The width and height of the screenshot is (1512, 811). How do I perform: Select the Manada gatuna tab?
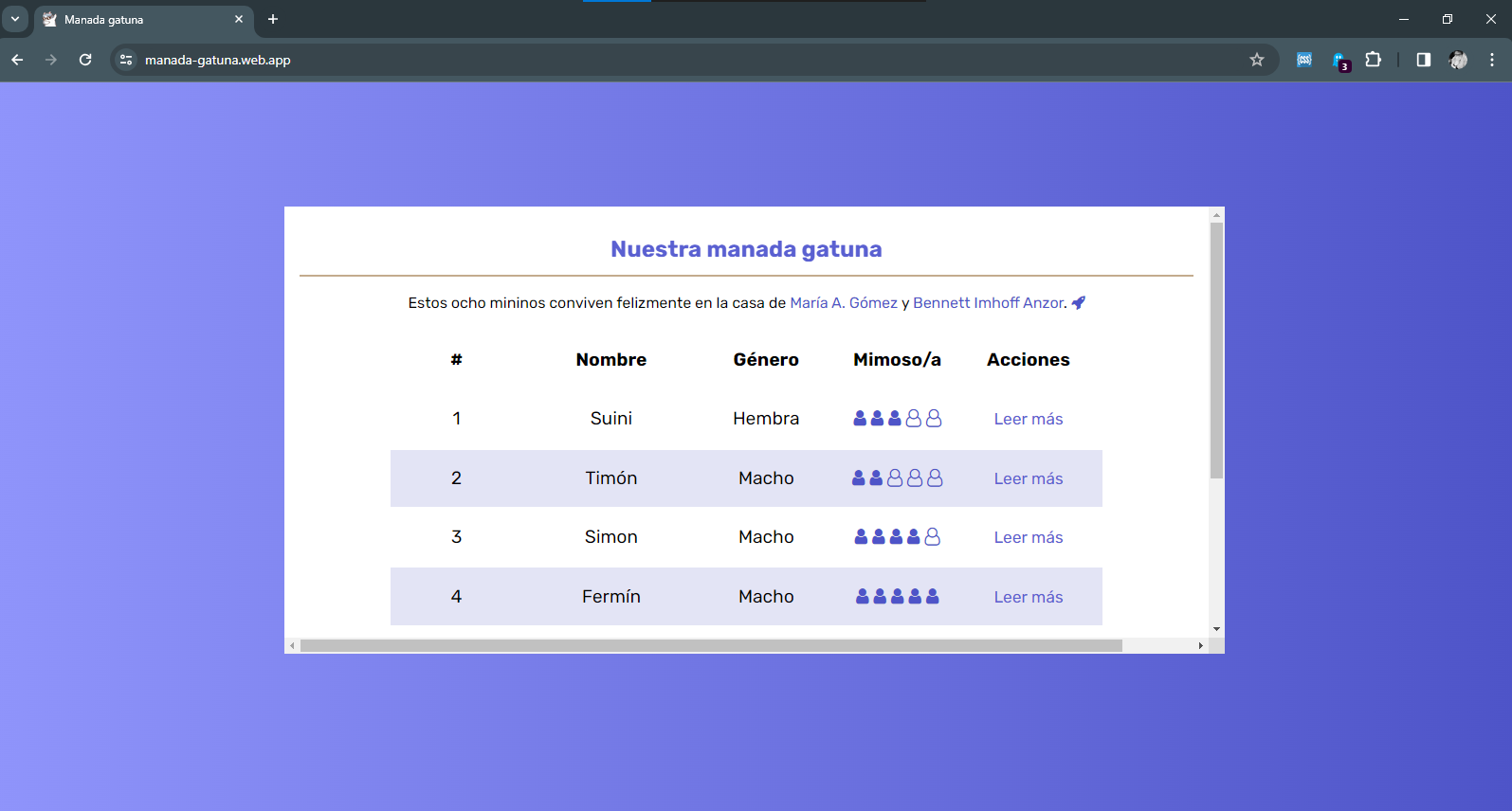142,19
